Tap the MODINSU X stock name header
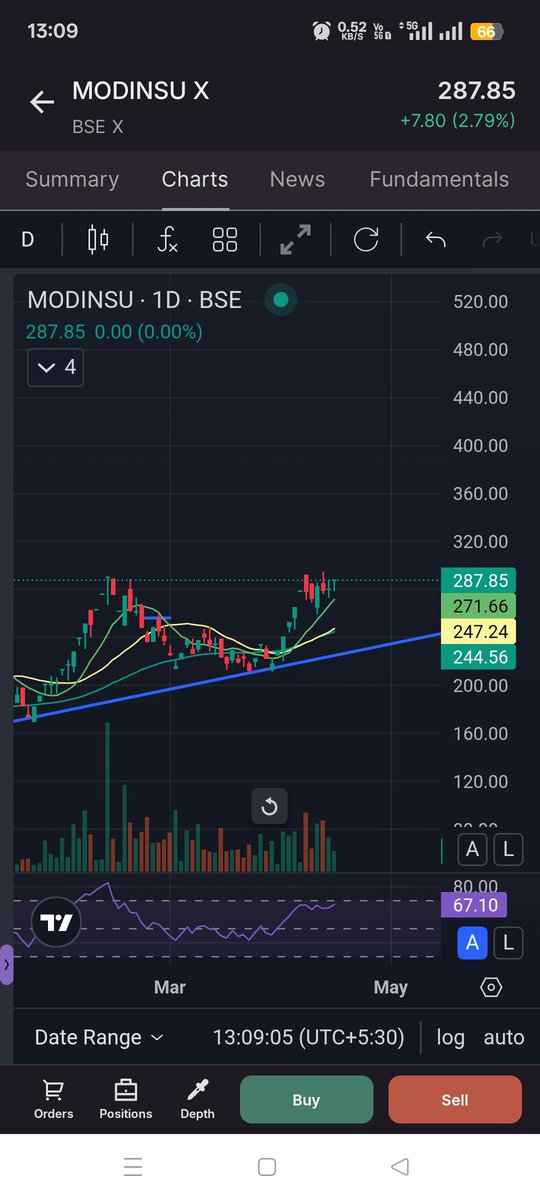The width and height of the screenshot is (540, 1200). click(141, 90)
